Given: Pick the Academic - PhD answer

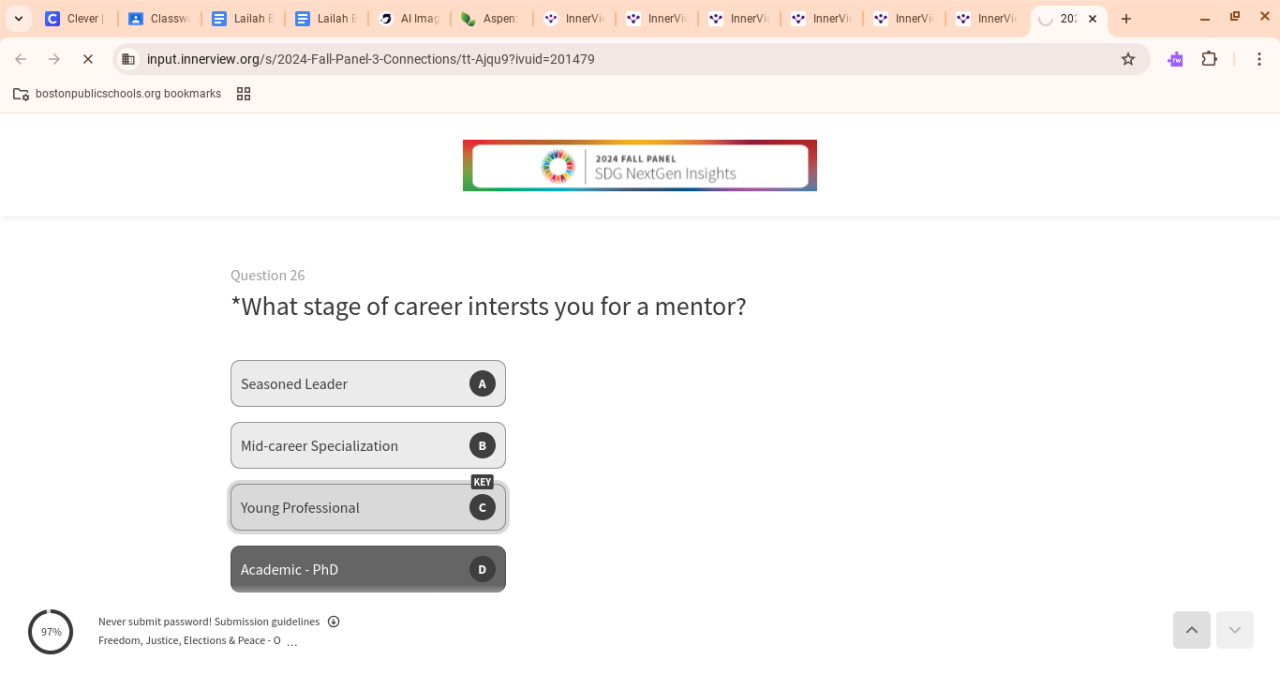Looking at the screenshot, I should click(368, 569).
